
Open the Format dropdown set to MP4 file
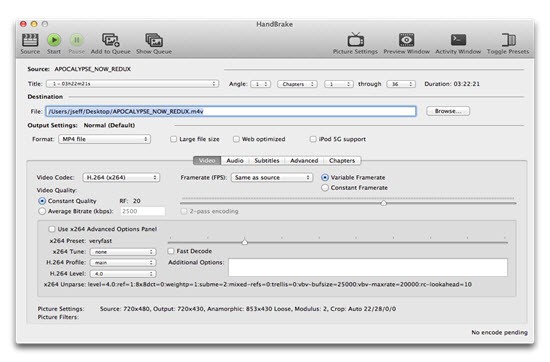[x=105, y=139]
